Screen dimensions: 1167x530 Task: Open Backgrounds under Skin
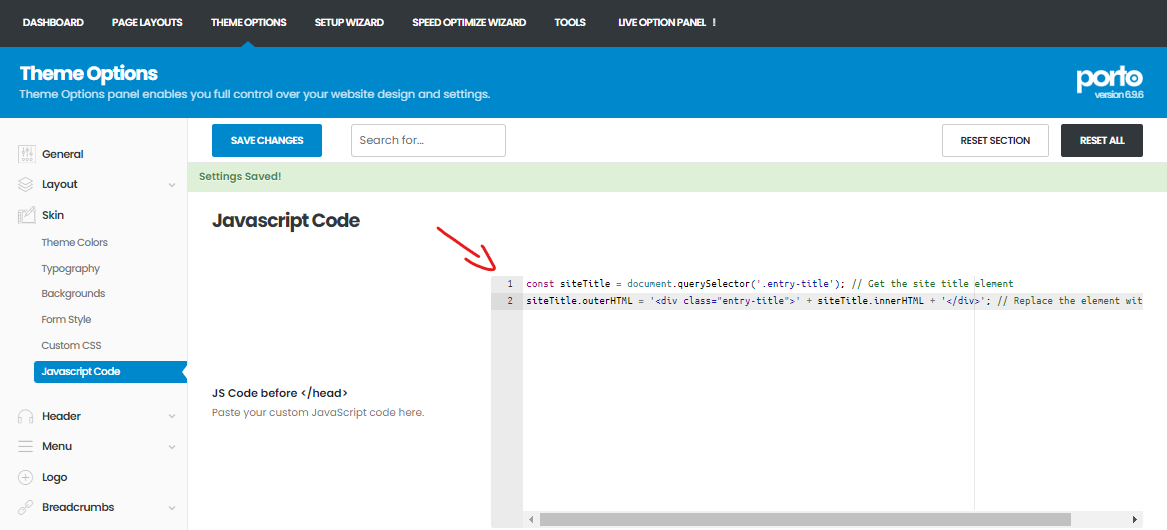pyautogui.click(x=73, y=293)
